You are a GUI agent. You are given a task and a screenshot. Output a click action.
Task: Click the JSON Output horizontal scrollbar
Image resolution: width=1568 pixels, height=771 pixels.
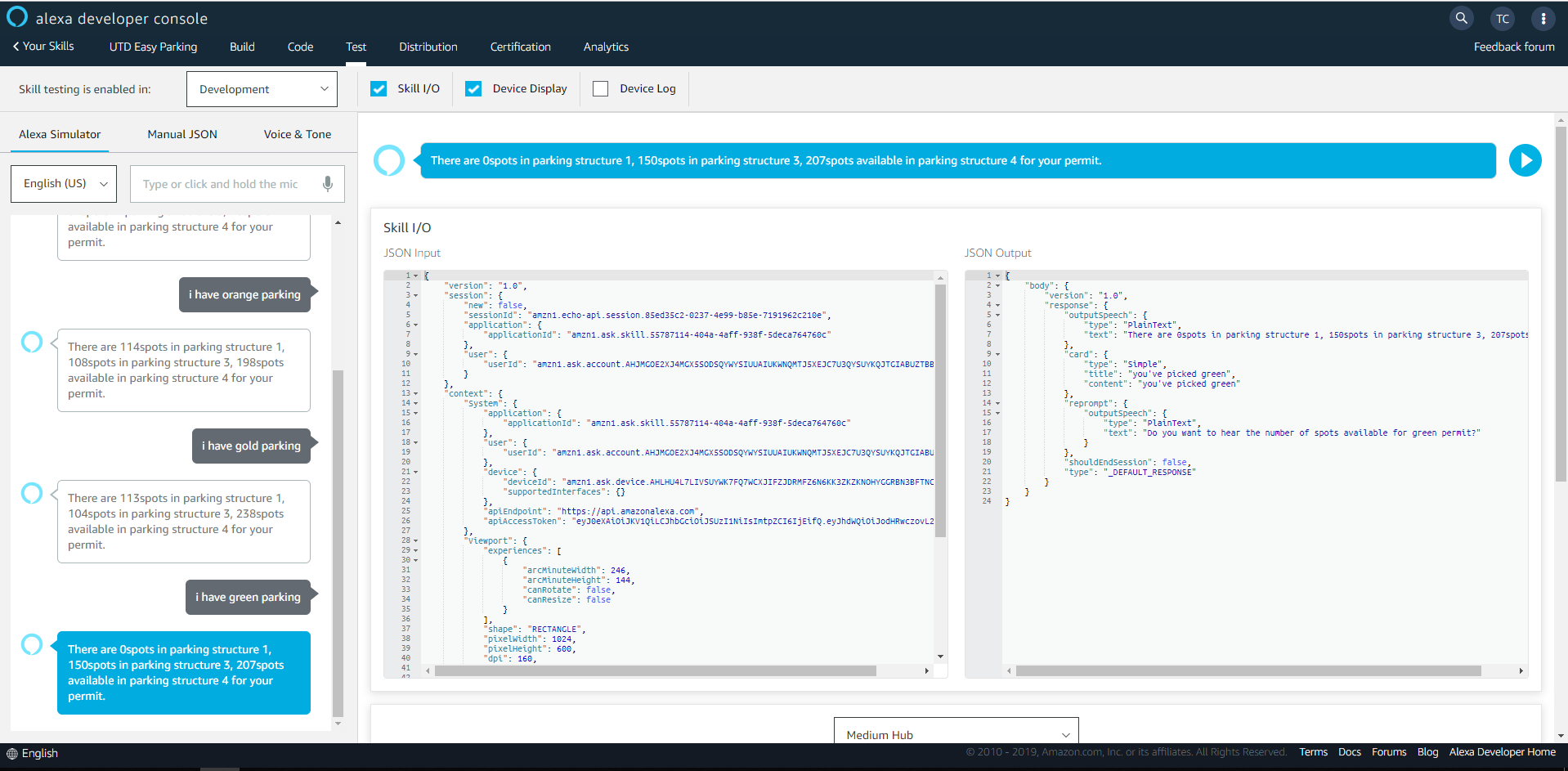(x=1248, y=671)
